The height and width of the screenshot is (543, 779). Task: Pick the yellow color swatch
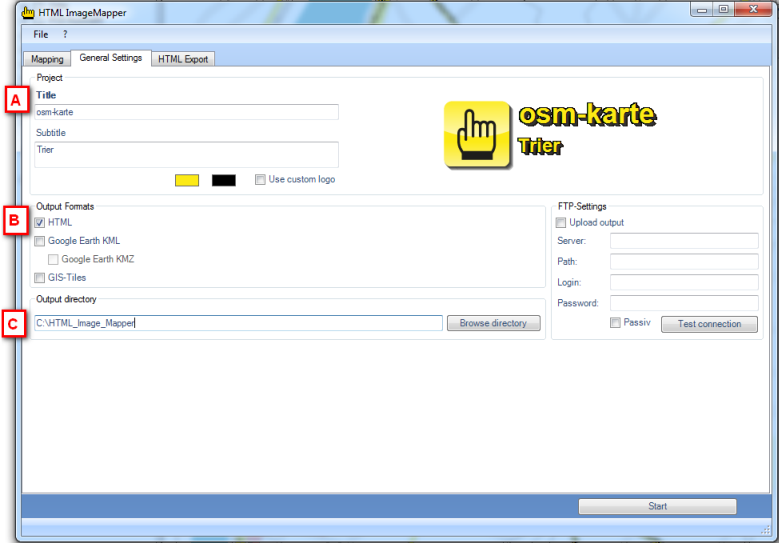point(187,180)
